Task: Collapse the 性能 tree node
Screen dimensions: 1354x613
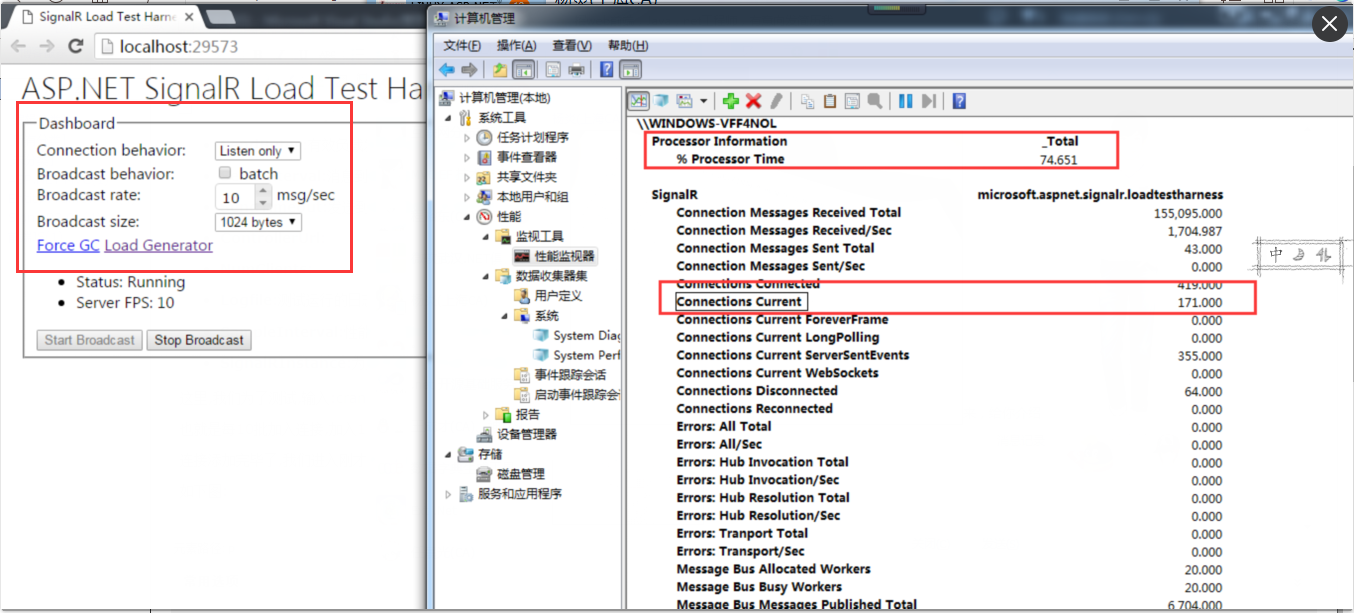Action: pyautogui.click(x=467, y=216)
